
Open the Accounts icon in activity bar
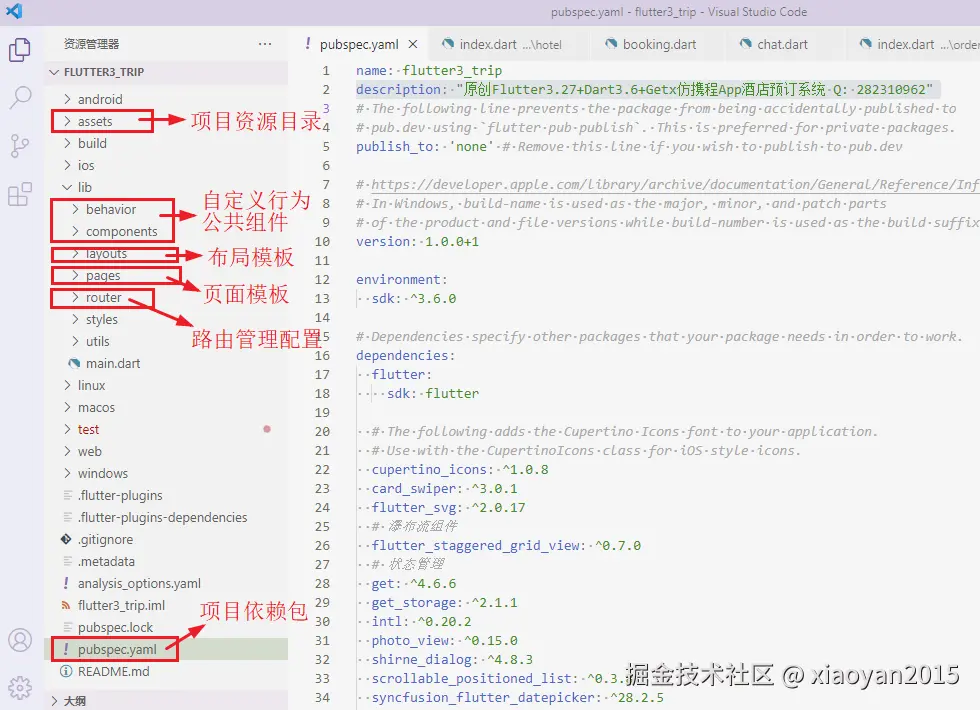tap(19, 640)
